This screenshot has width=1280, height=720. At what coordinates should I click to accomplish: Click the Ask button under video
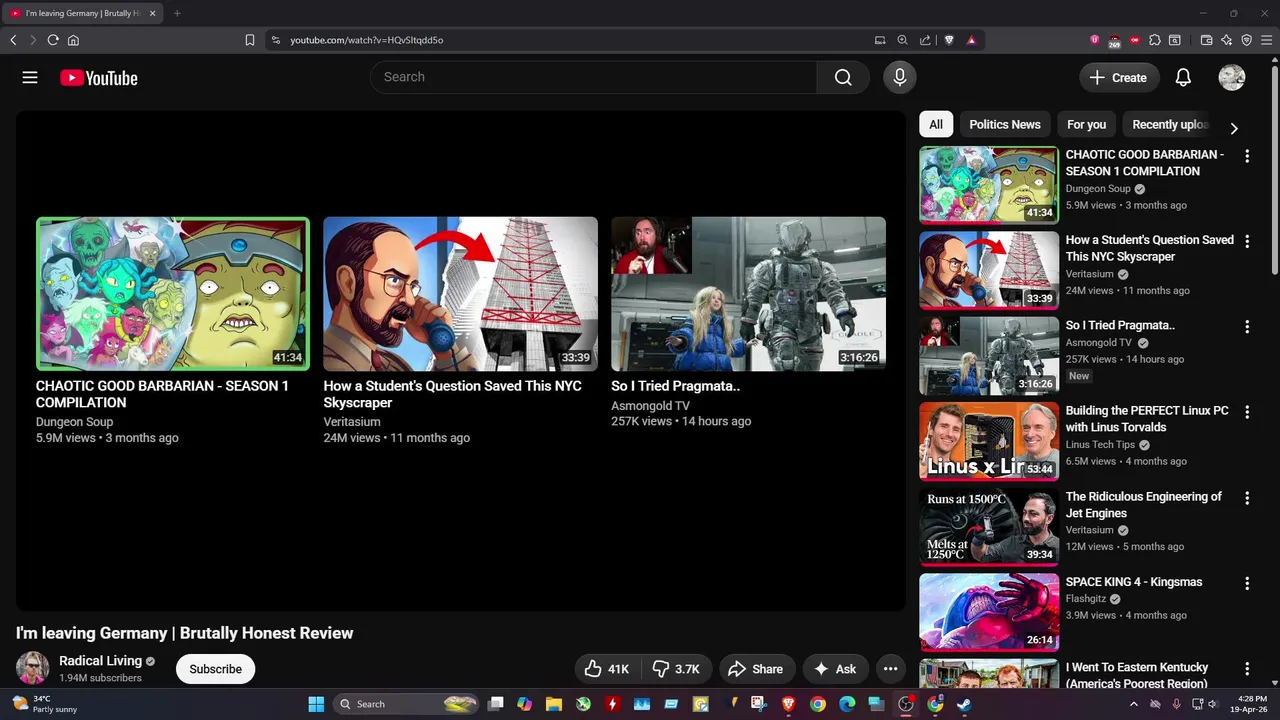click(835, 669)
